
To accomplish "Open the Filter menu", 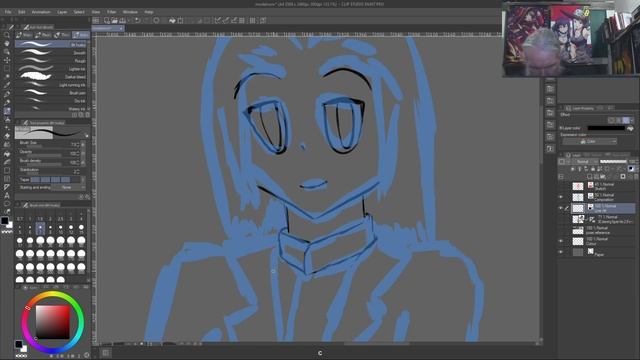I will point(111,12).
